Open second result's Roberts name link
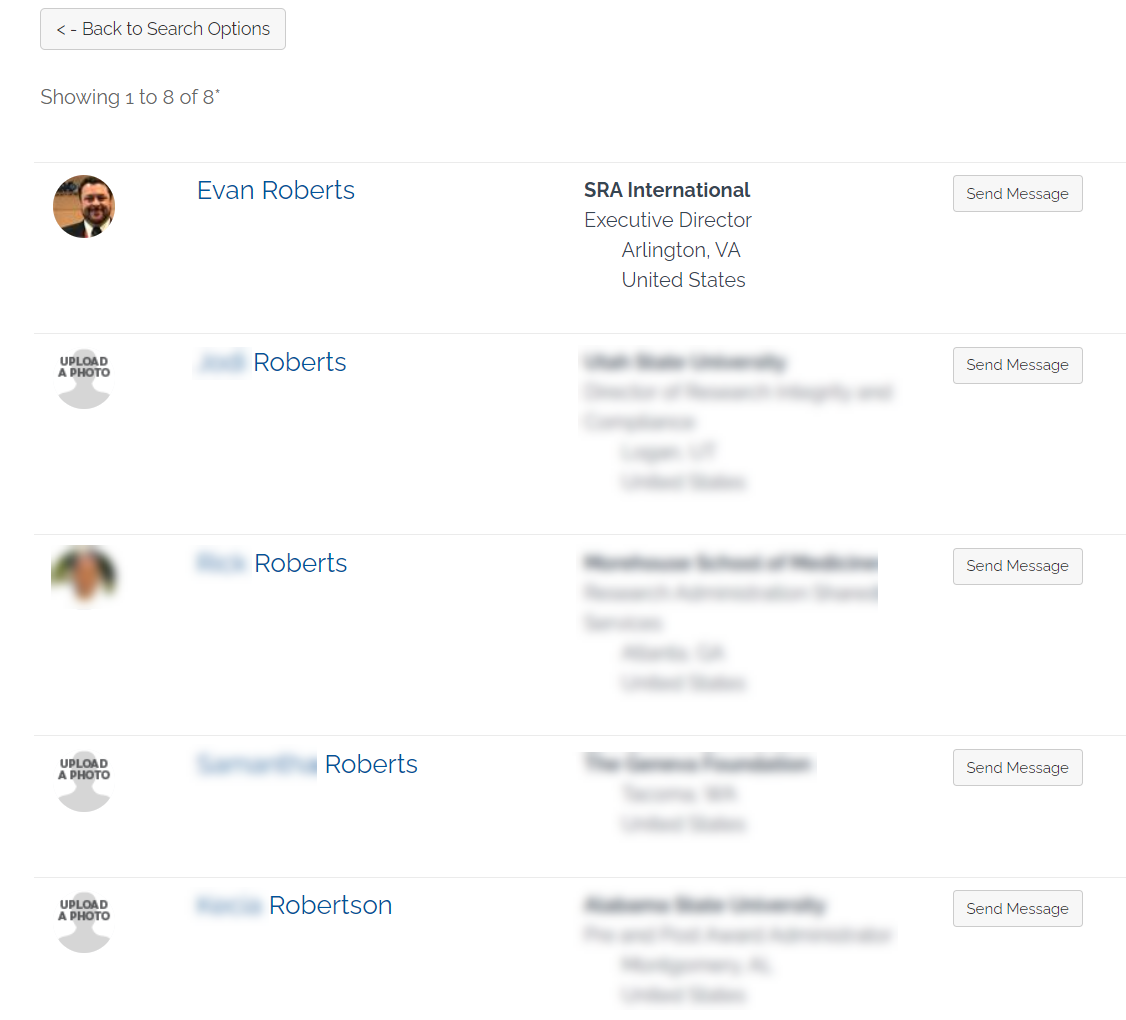 (x=272, y=362)
